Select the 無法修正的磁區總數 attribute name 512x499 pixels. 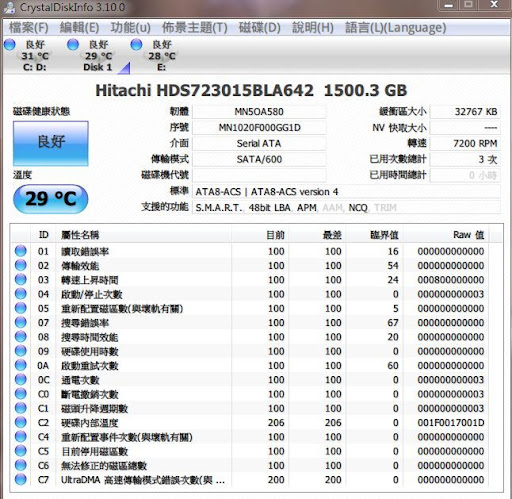tap(104, 466)
